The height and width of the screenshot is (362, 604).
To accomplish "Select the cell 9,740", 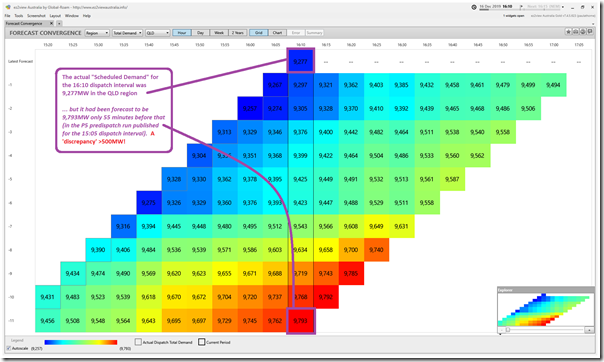I will point(376,250).
